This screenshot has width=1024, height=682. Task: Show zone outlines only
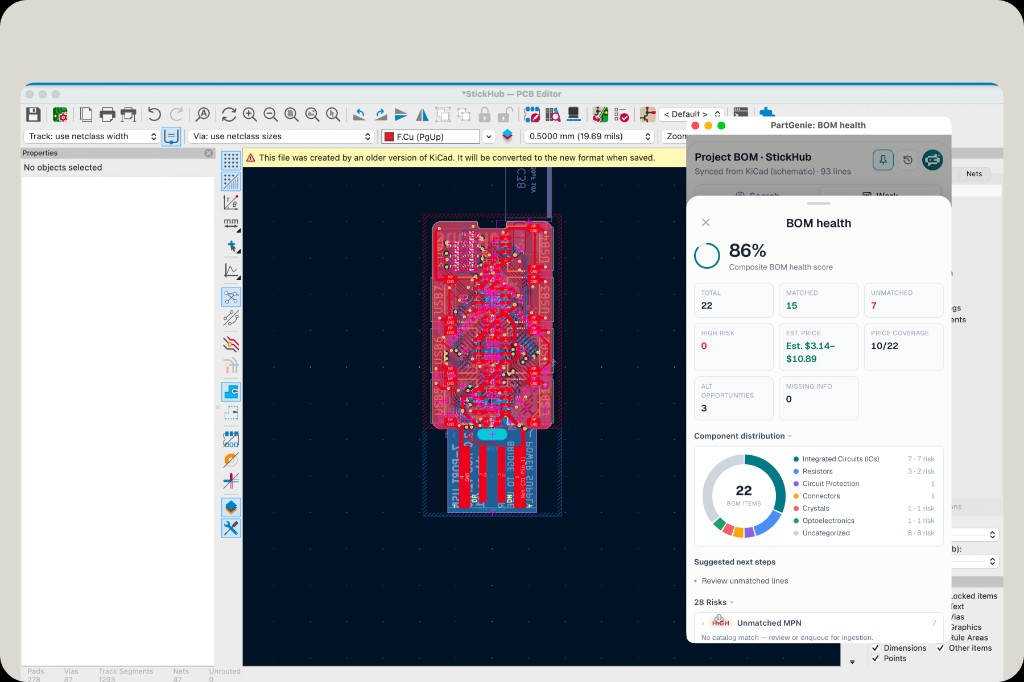click(231, 412)
